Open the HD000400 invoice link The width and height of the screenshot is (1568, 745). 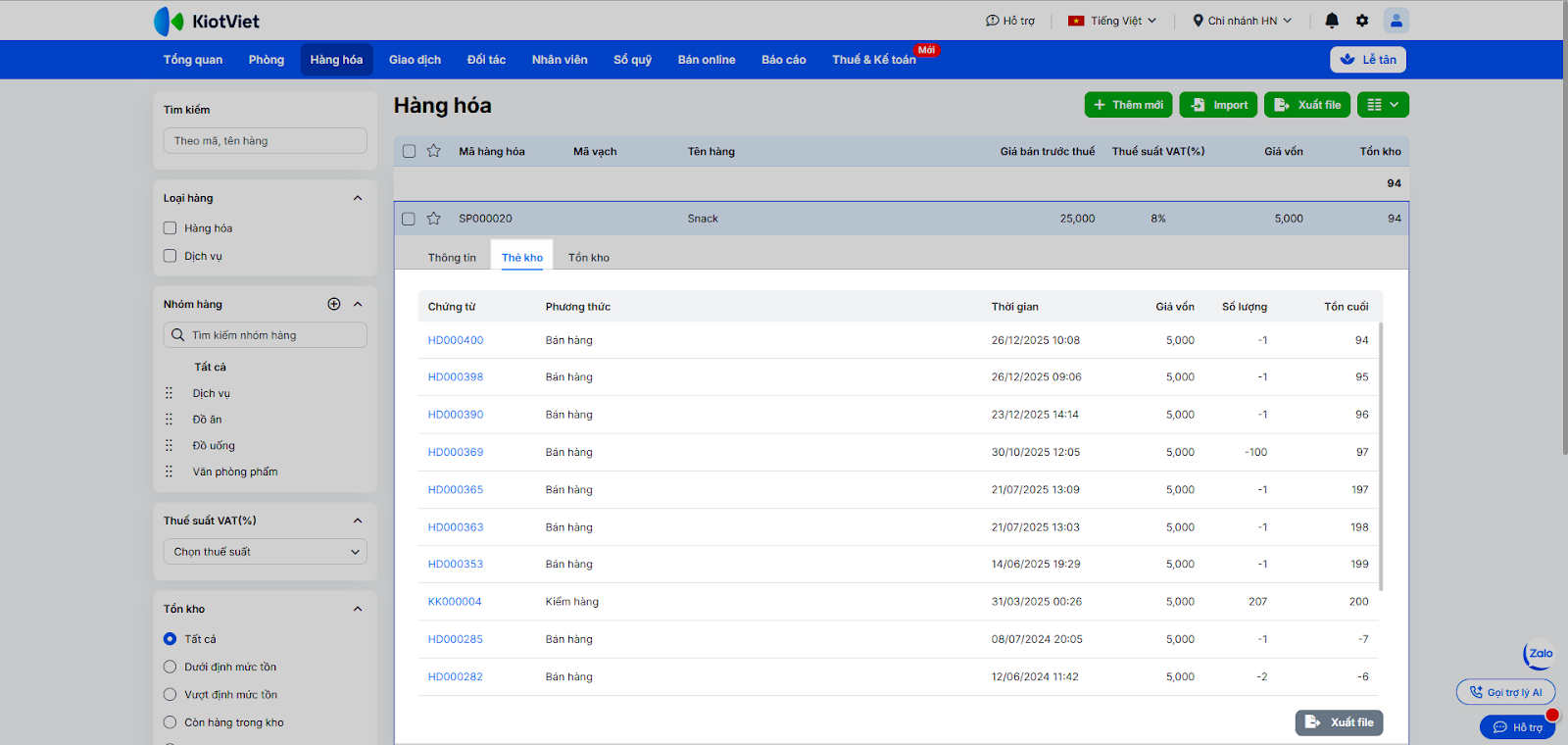[x=456, y=340]
